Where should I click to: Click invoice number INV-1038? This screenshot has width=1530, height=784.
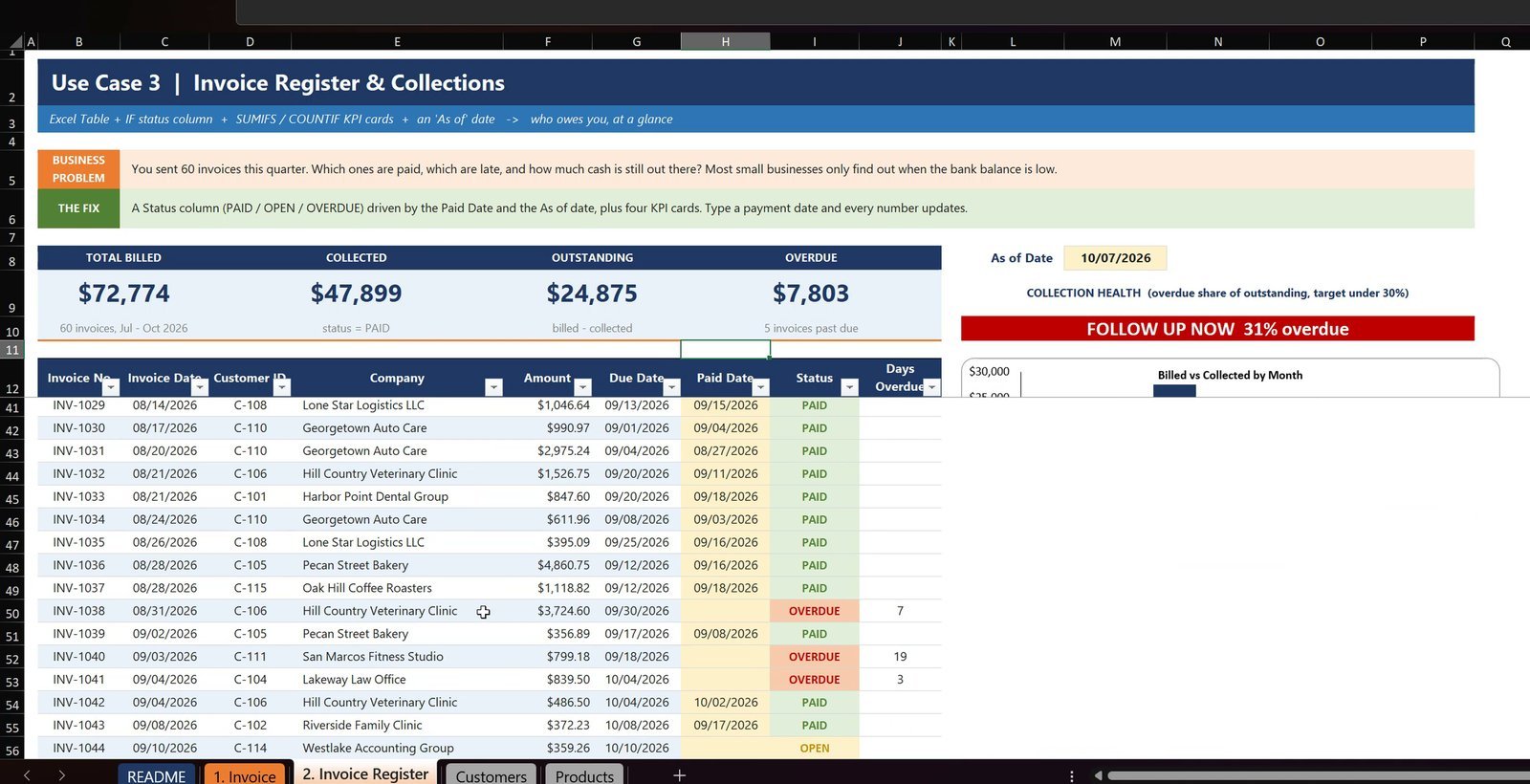pos(78,611)
